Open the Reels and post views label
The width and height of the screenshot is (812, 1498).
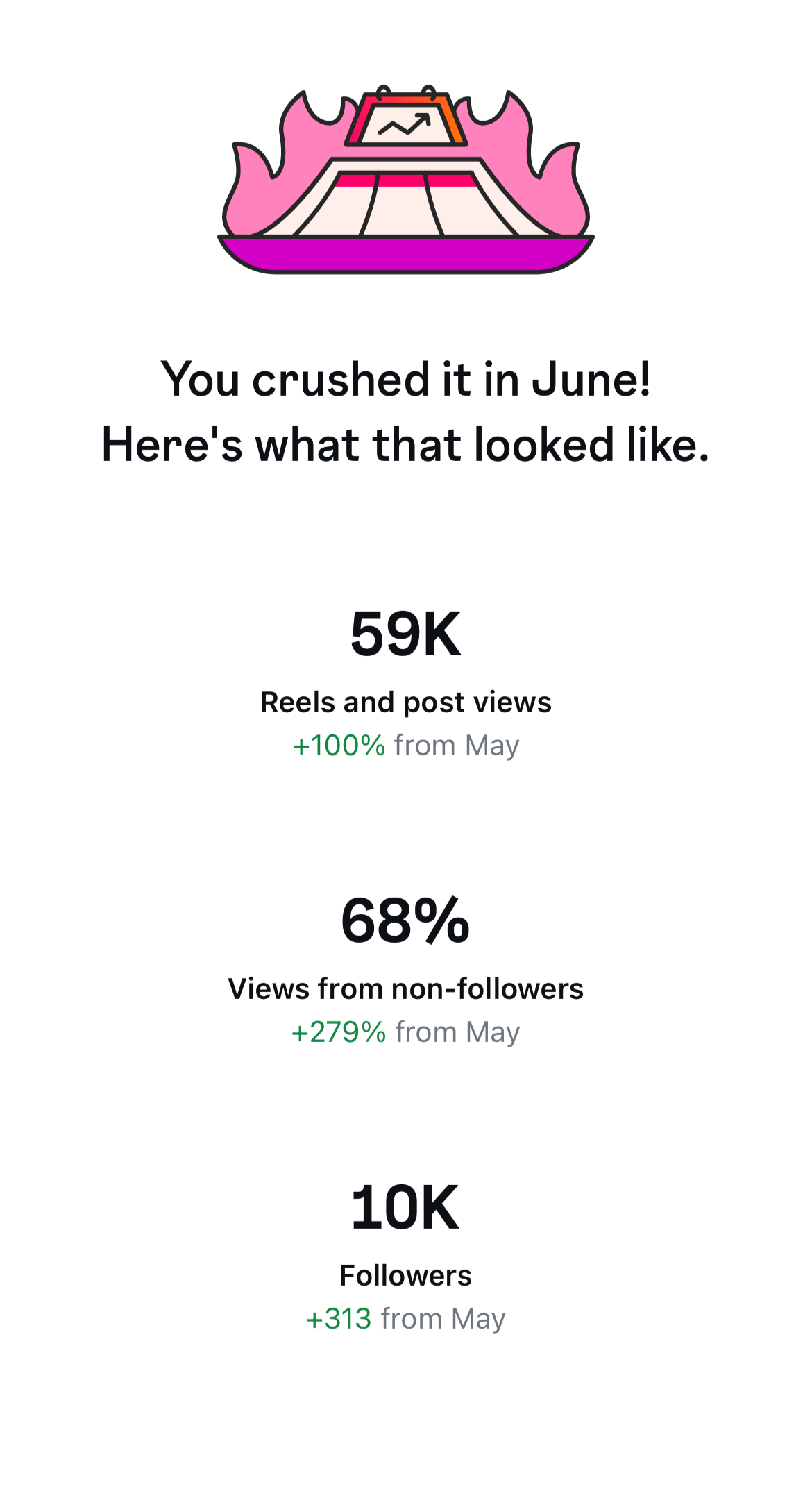tap(406, 702)
